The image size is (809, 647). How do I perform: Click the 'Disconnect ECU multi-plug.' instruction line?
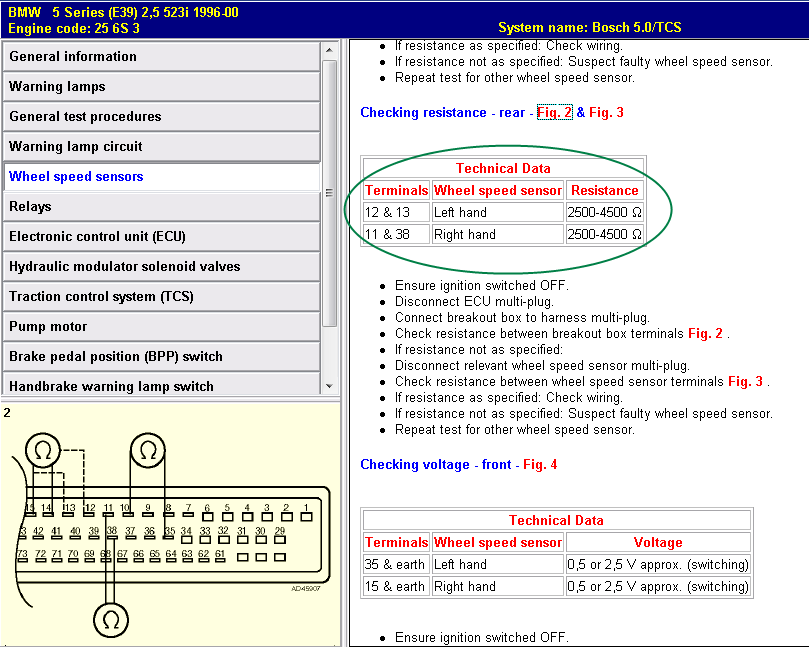474,301
